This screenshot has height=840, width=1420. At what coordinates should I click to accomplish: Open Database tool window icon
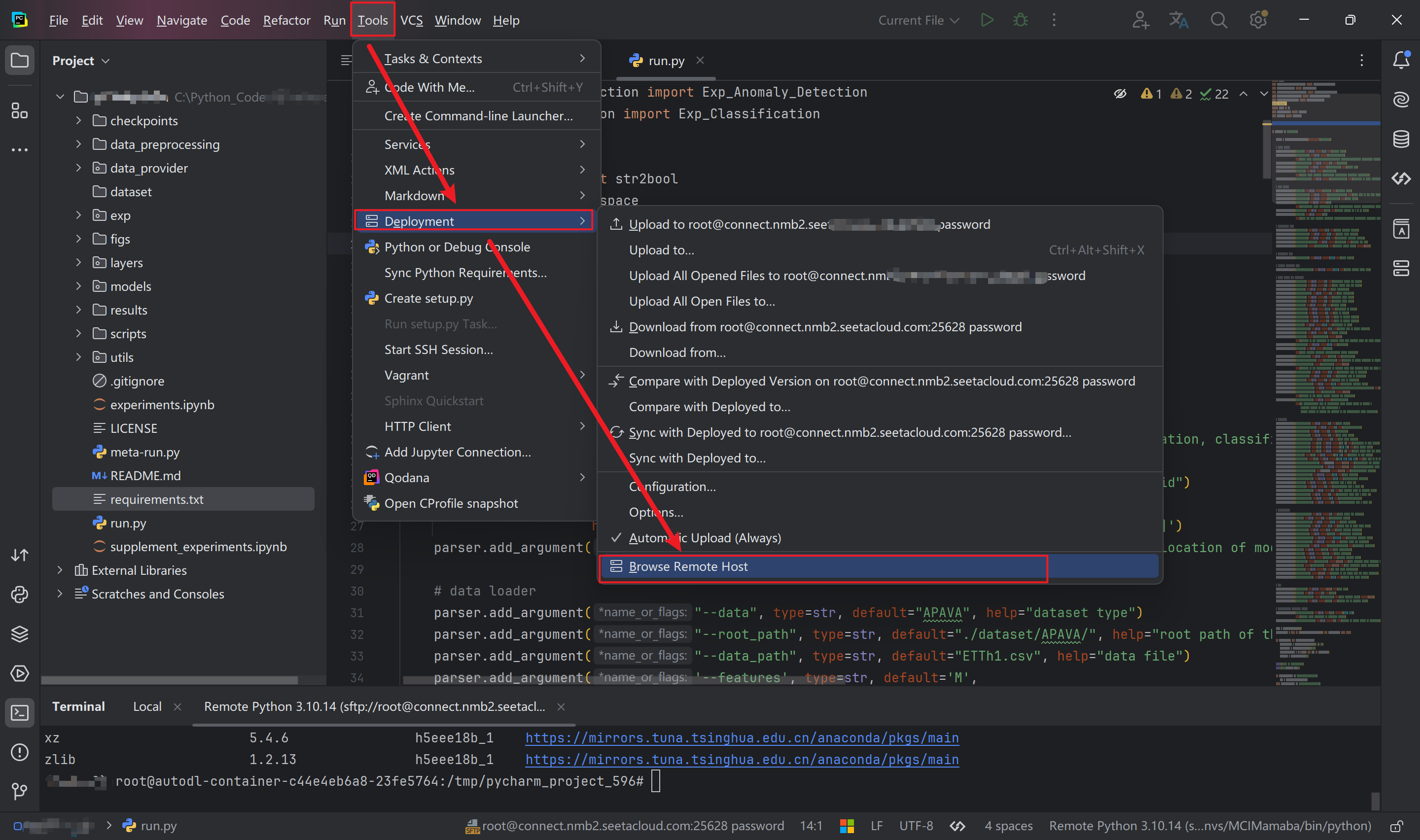tap(1401, 139)
